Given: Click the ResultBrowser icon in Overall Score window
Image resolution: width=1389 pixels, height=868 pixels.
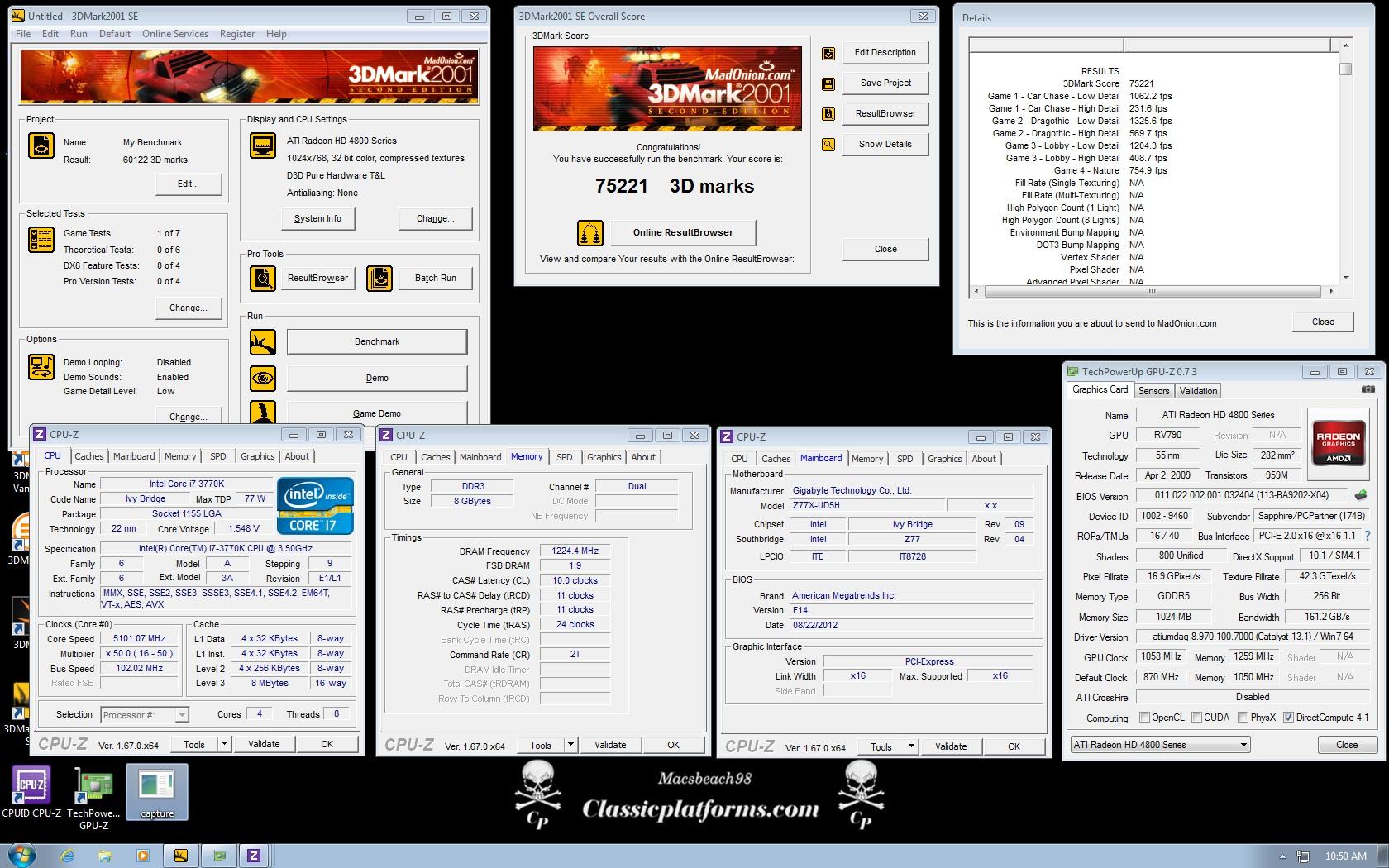Looking at the screenshot, I should (828, 114).
